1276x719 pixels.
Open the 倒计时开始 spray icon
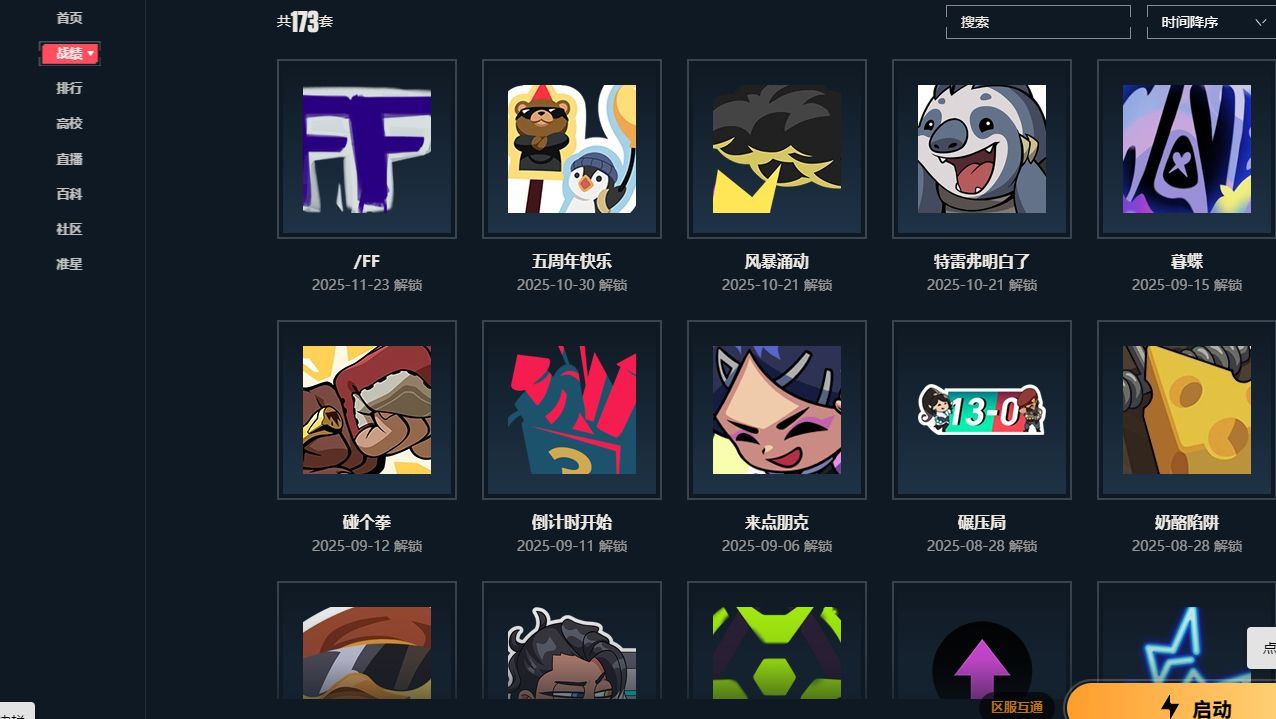click(572, 410)
